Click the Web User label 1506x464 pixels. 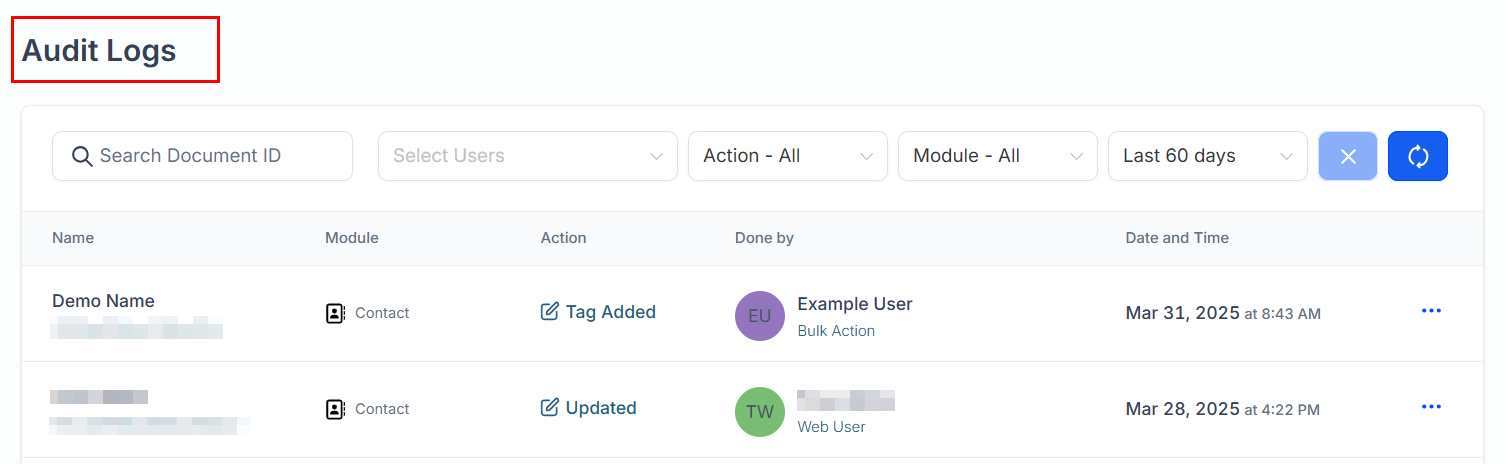tap(831, 427)
